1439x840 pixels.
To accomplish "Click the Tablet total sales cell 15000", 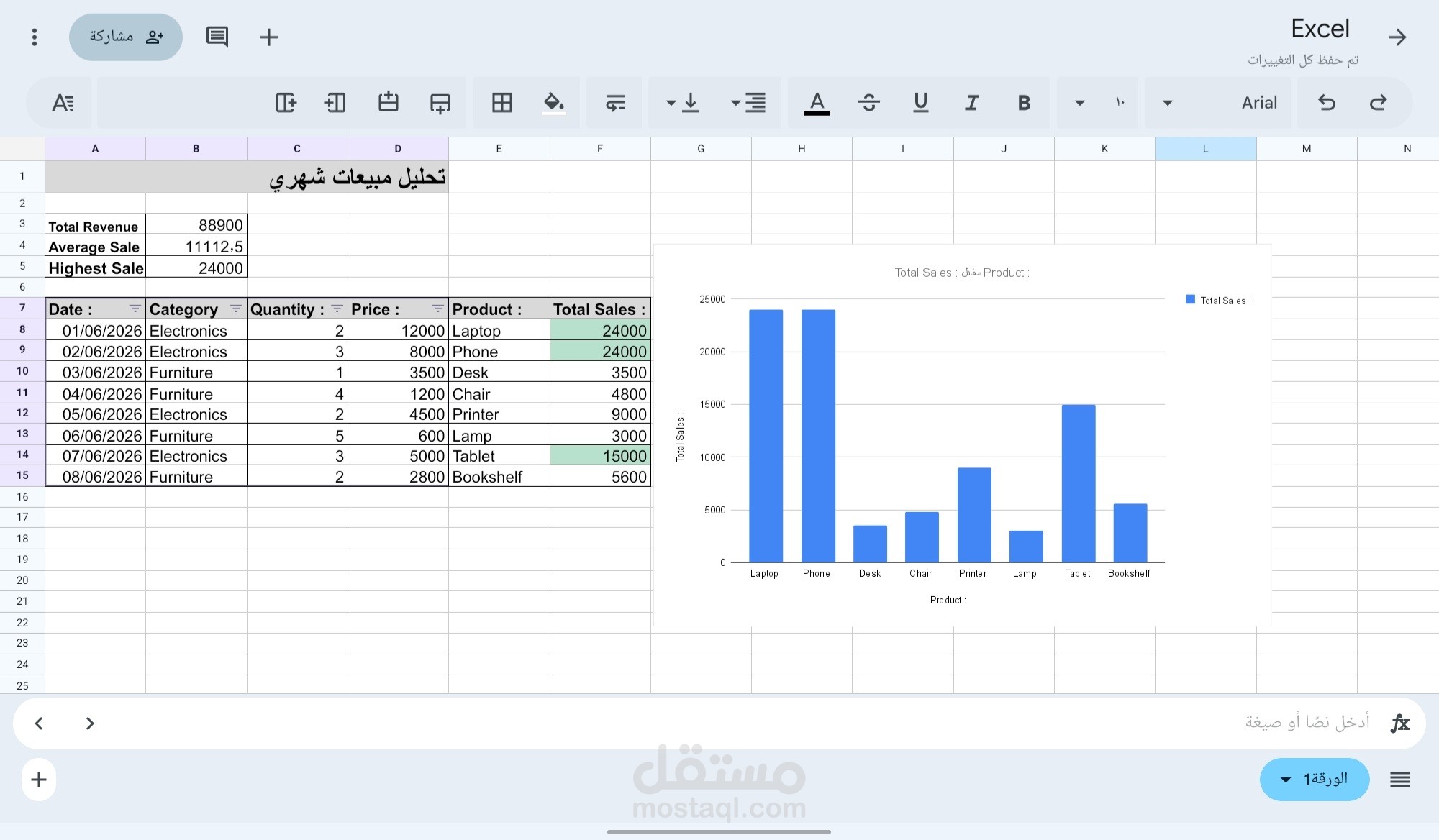I will coord(600,456).
